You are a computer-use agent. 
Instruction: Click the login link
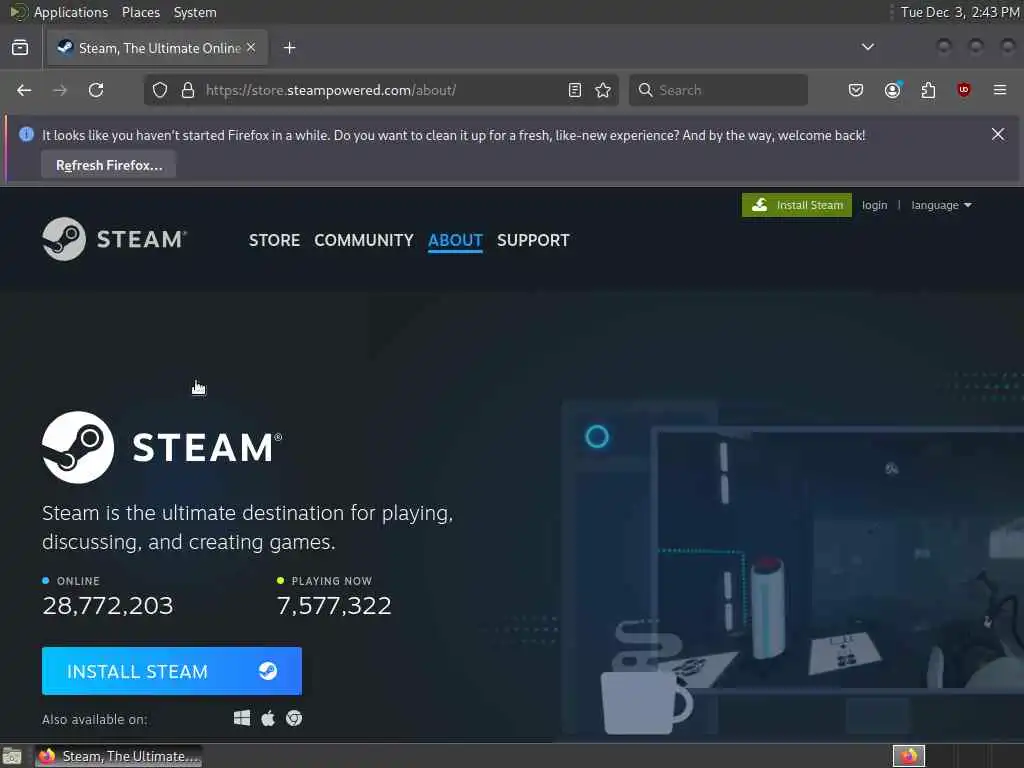[x=874, y=205]
